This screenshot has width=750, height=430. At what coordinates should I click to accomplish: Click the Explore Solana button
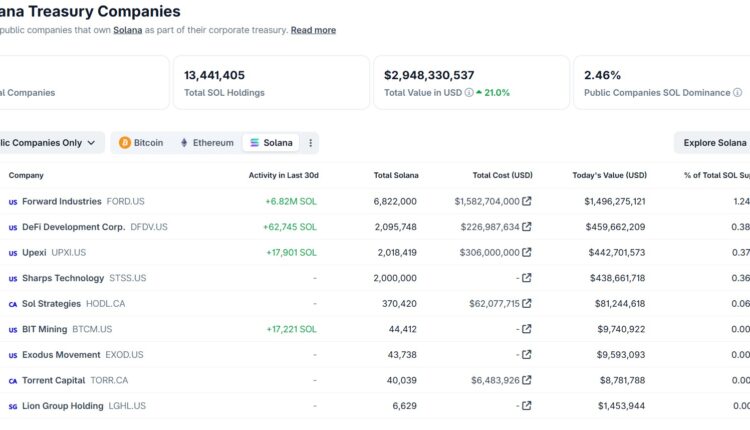[713, 143]
